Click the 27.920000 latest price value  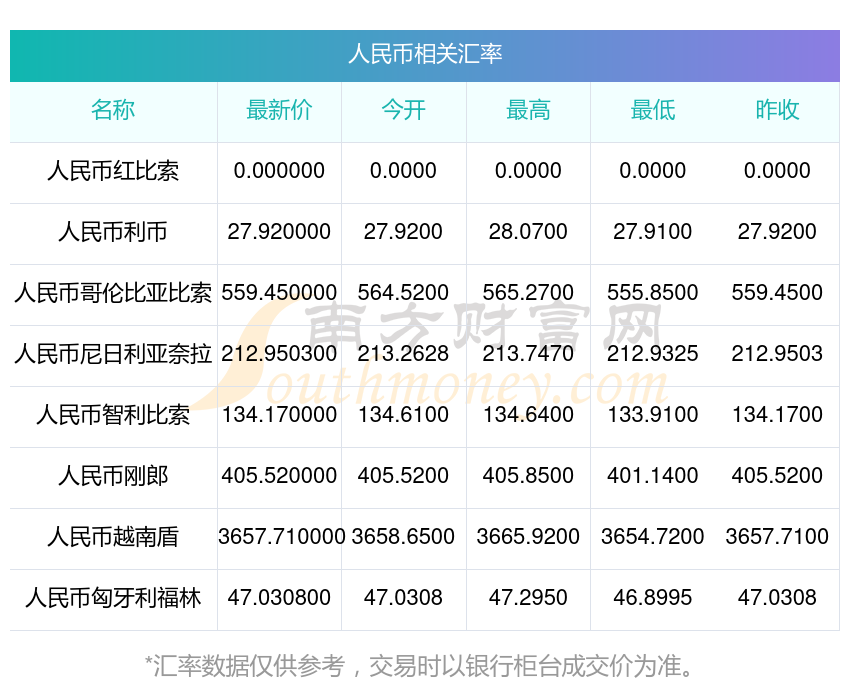[x=279, y=232]
